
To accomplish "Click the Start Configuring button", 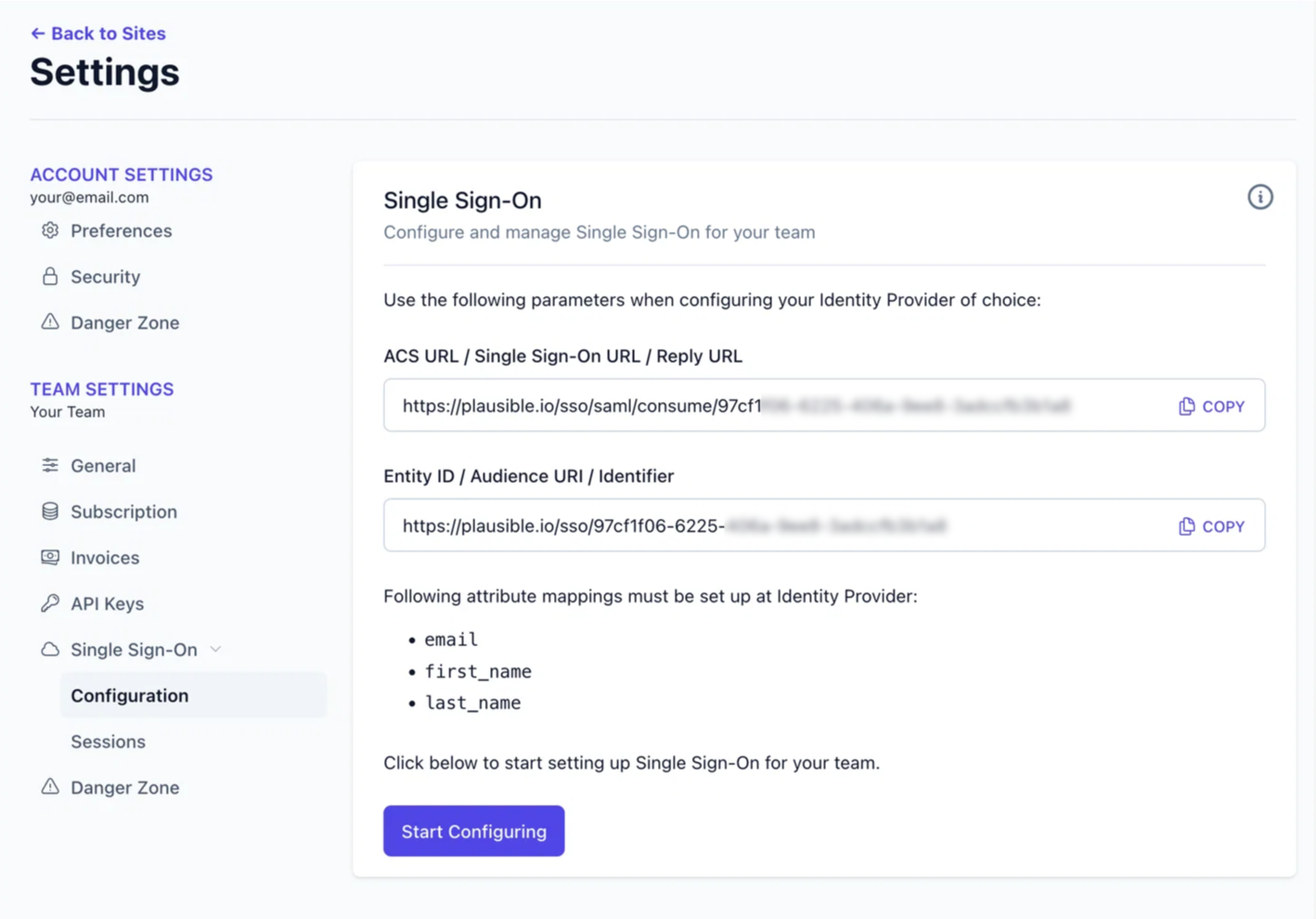I will pos(474,831).
